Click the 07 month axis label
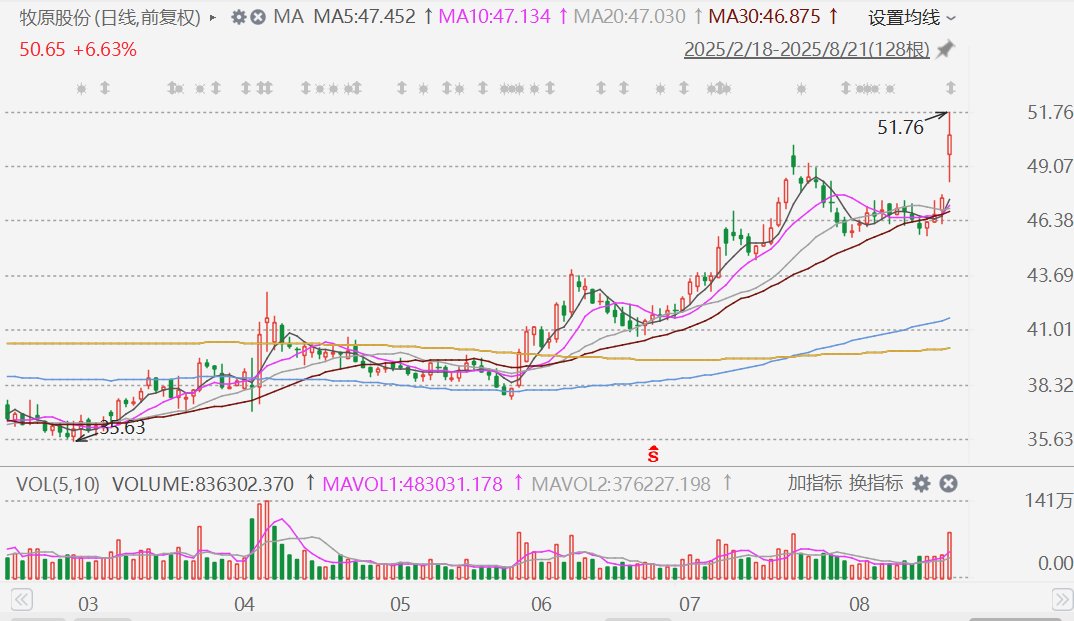The image size is (1074, 621). coord(690,604)
